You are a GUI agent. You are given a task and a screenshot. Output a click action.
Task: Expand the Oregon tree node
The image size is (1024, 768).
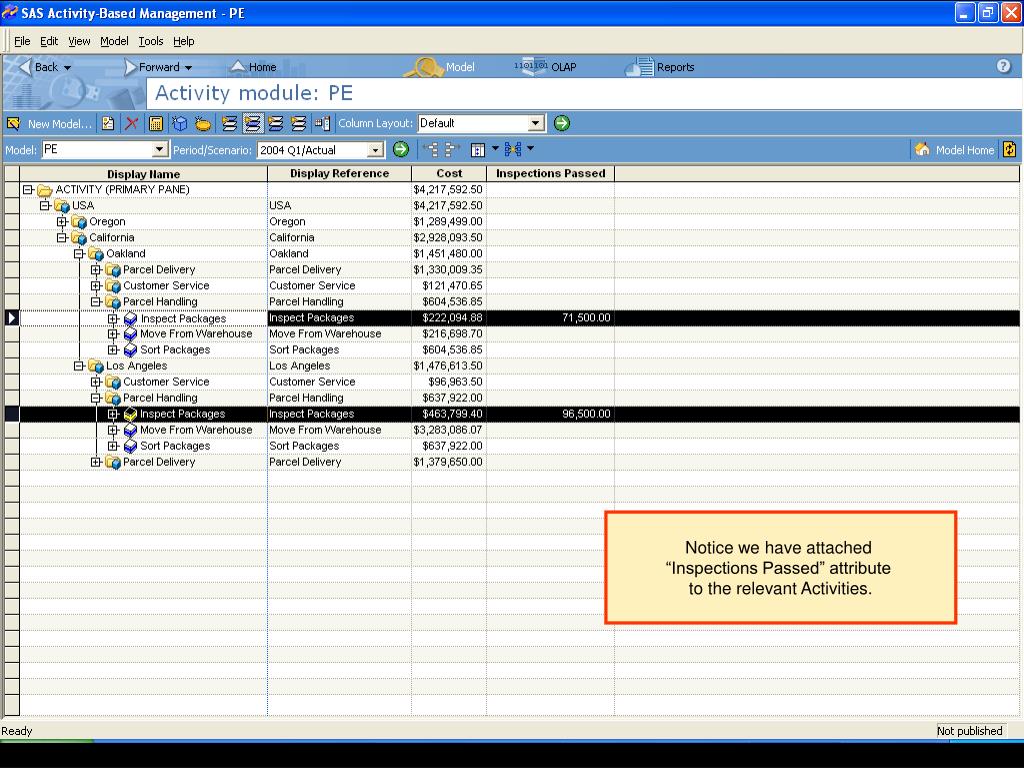click(x=62, y=222)
